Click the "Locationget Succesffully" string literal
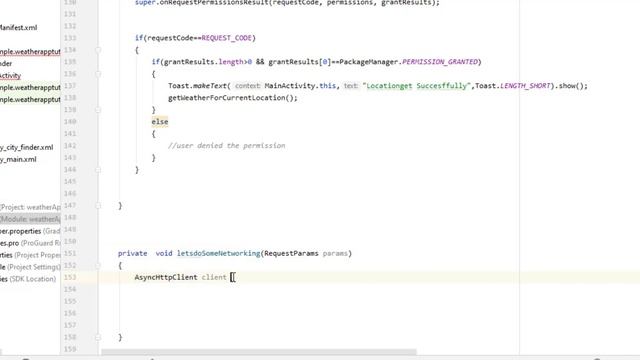640x360 pixels. tap(417, 86)
